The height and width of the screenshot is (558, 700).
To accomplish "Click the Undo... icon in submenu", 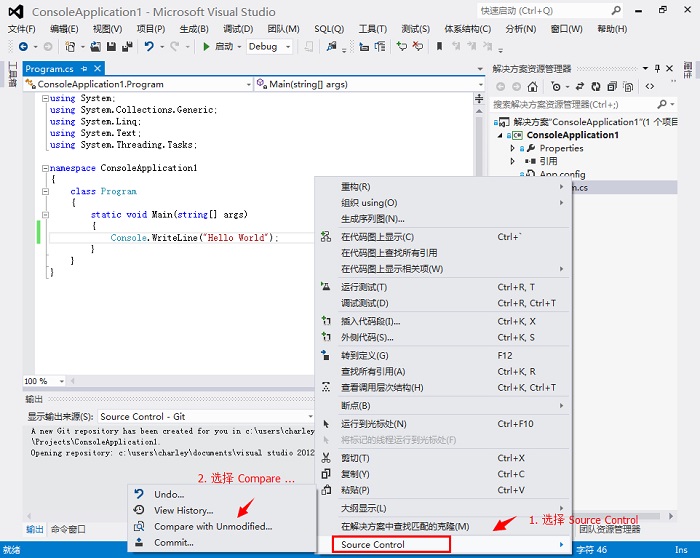I will pos(139,494).
